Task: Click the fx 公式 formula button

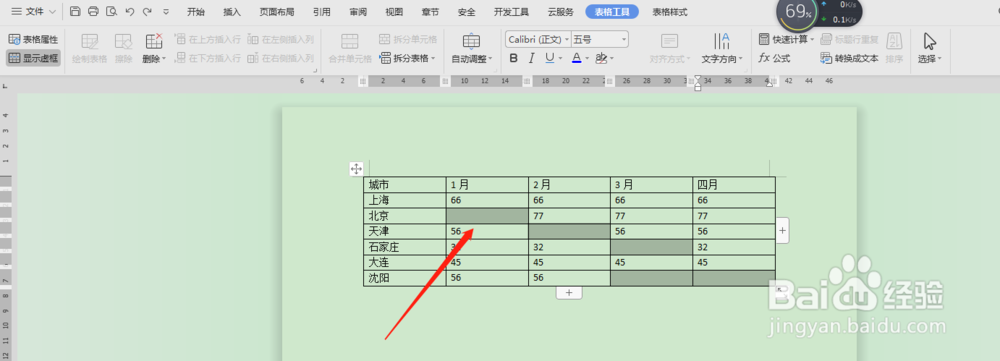Action: click(x=774, y=58)
